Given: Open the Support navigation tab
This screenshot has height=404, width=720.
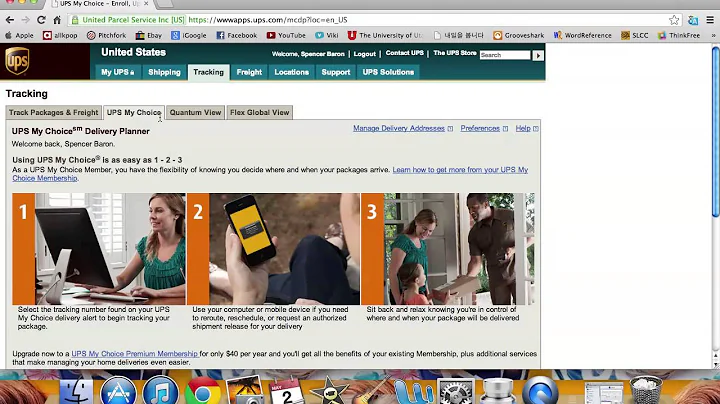Looking at the screenshot, I should tap(336, 72).
